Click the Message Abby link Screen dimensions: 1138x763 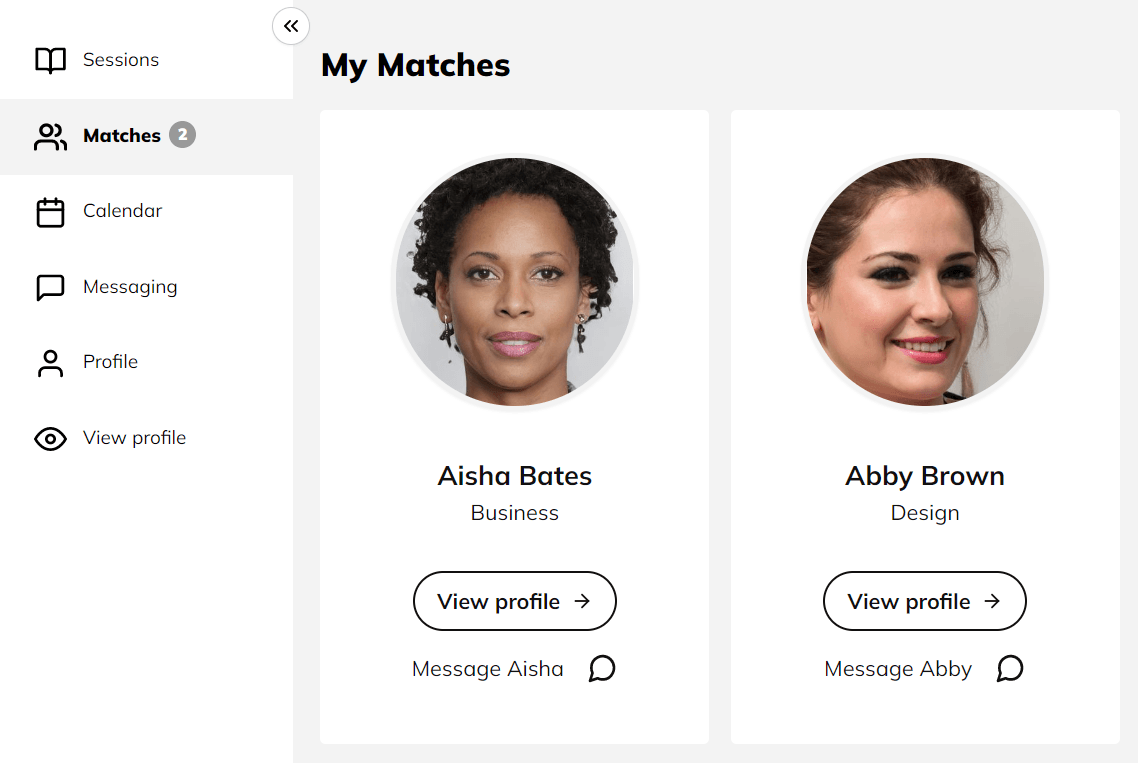click(898, 669)
